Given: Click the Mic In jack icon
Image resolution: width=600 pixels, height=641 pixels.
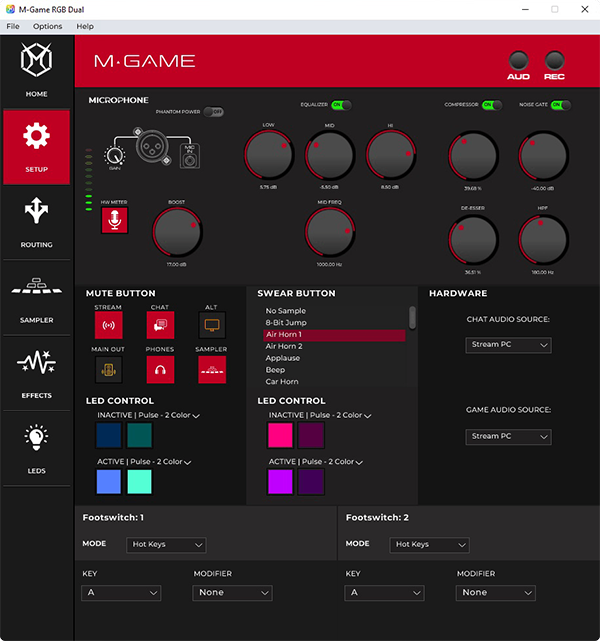Looking at the screenshot, I should [190, 156].
